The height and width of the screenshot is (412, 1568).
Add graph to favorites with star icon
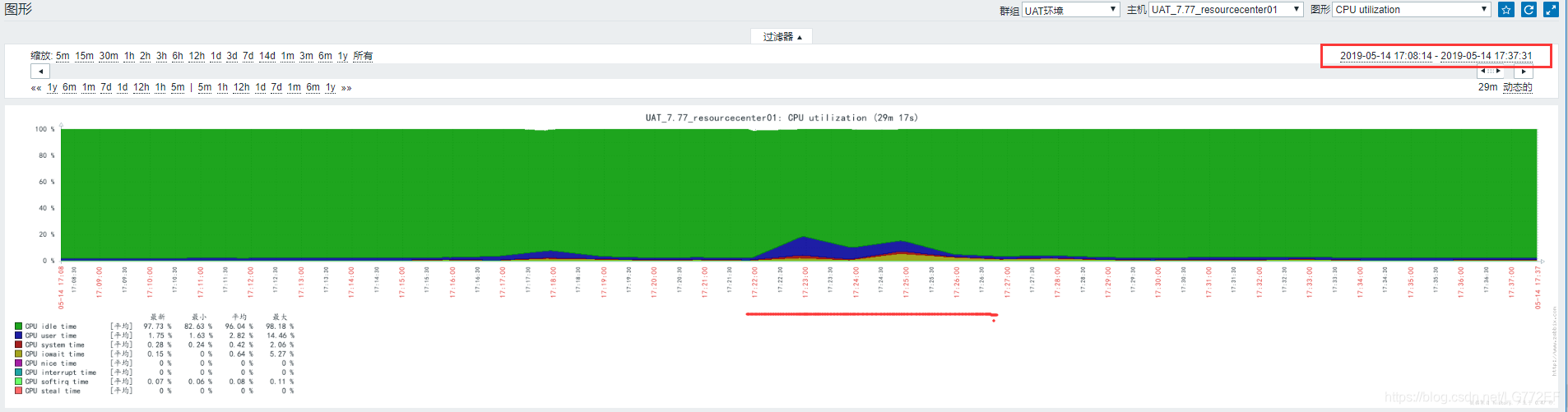coord(1506,10)
